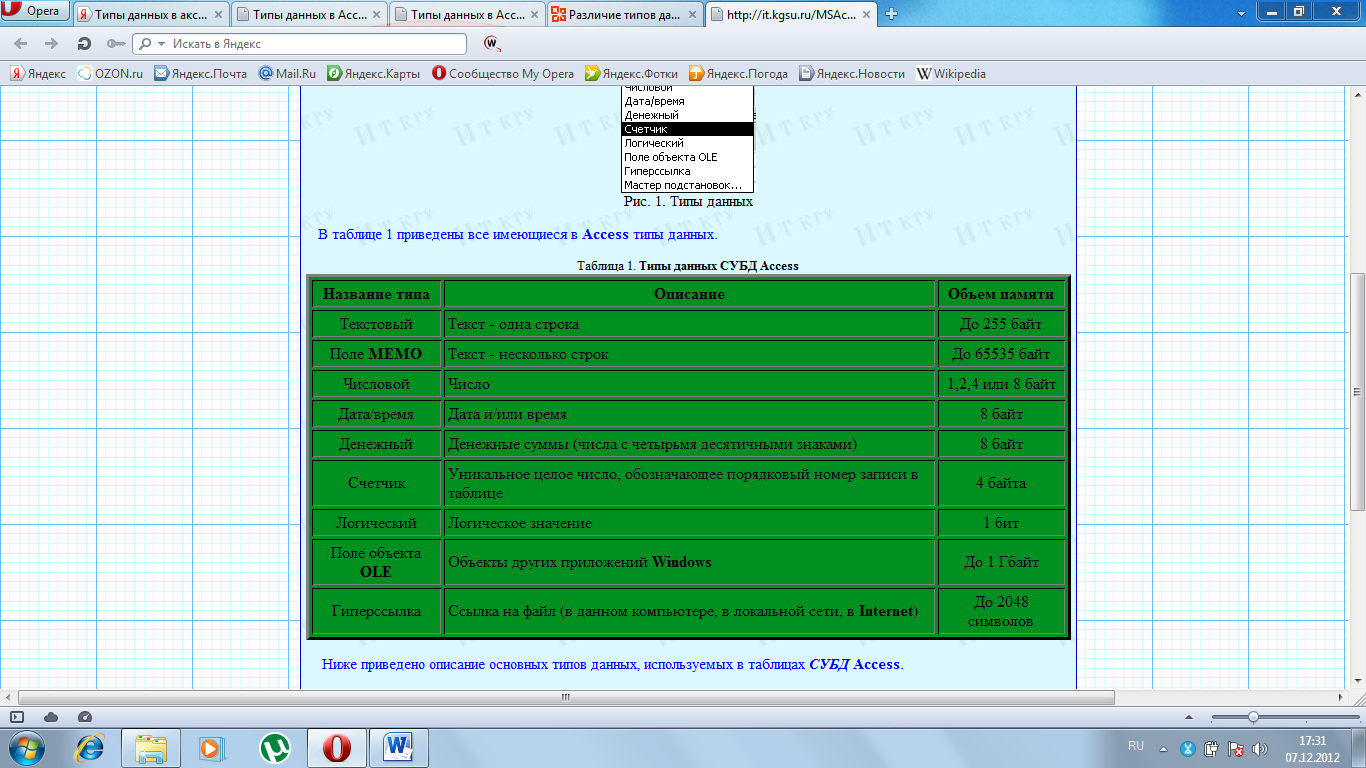Click the 'Гиперссылка' table cell
This screenshot has width=1366, height=768.
click(376, 611)
